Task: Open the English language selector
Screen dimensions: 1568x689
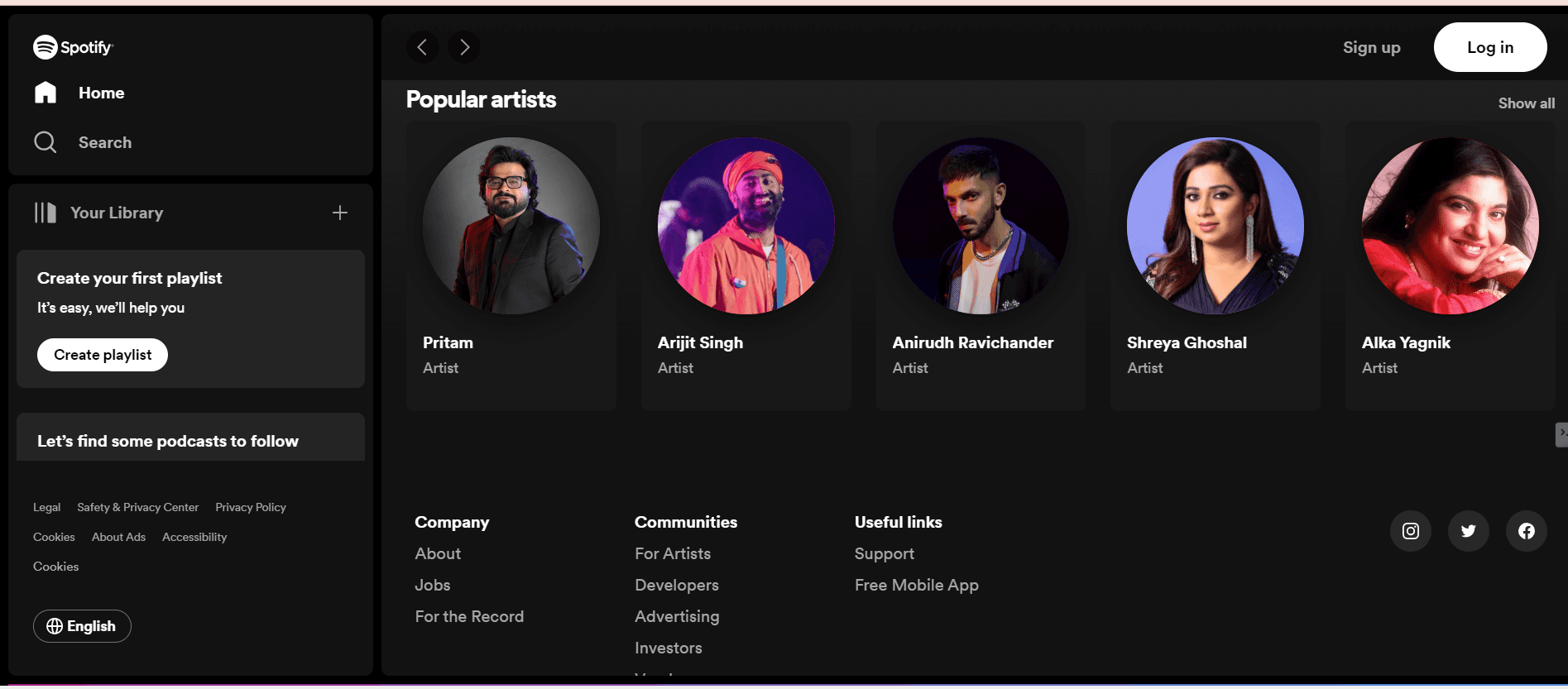Action: tap(81, 626)
